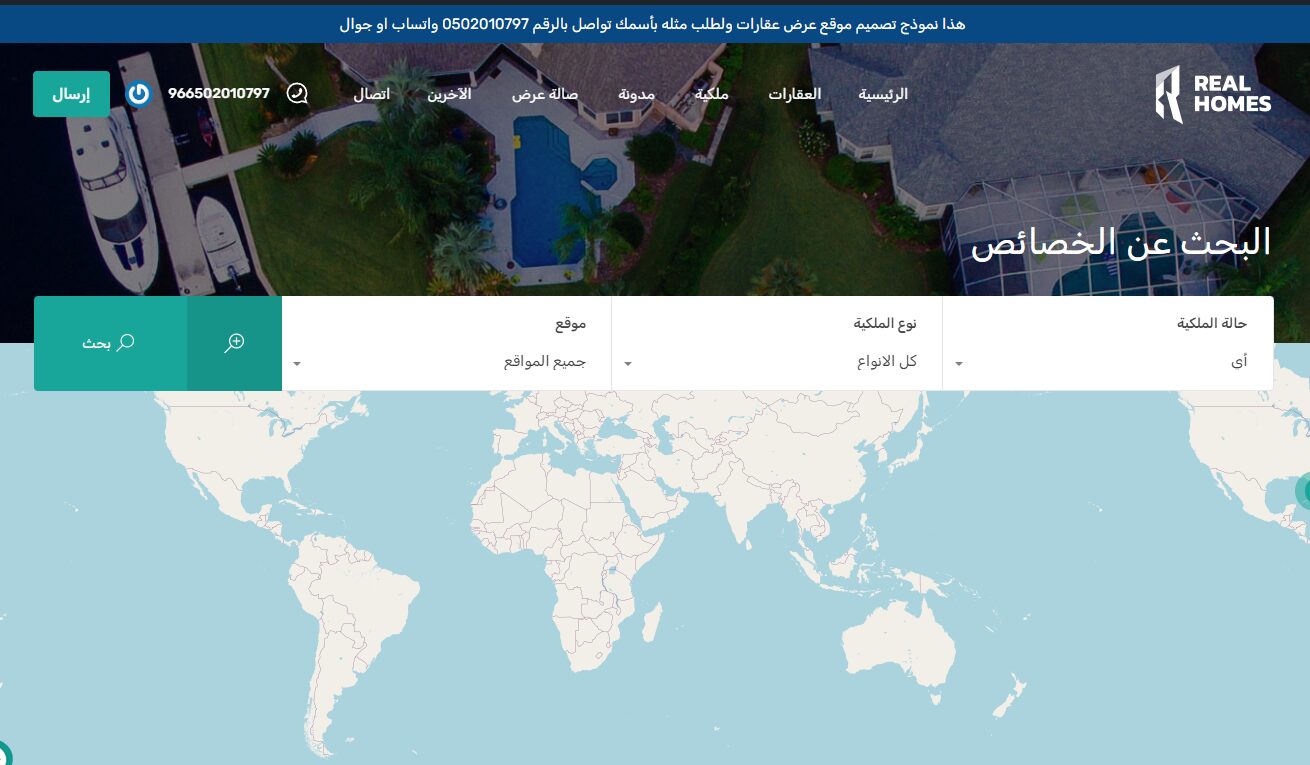Viewport: 1310px width, 765px height.
Task: Open the موقع location dropdown
Action: tap(446, 362)
